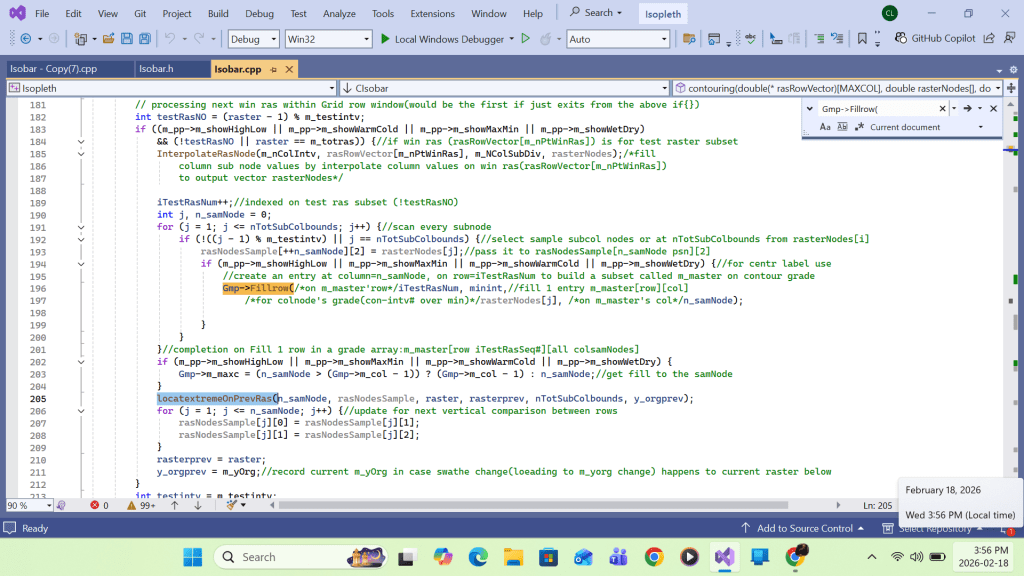Viewport: 1024px width, 576px height.
Task: Click the find text input field
Action: tap(876, 108)
